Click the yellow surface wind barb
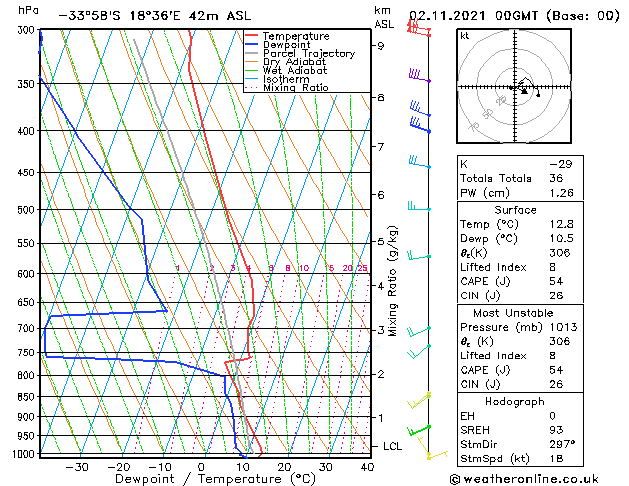This screenshot has height=486, width=629. (x=432, y=448)
